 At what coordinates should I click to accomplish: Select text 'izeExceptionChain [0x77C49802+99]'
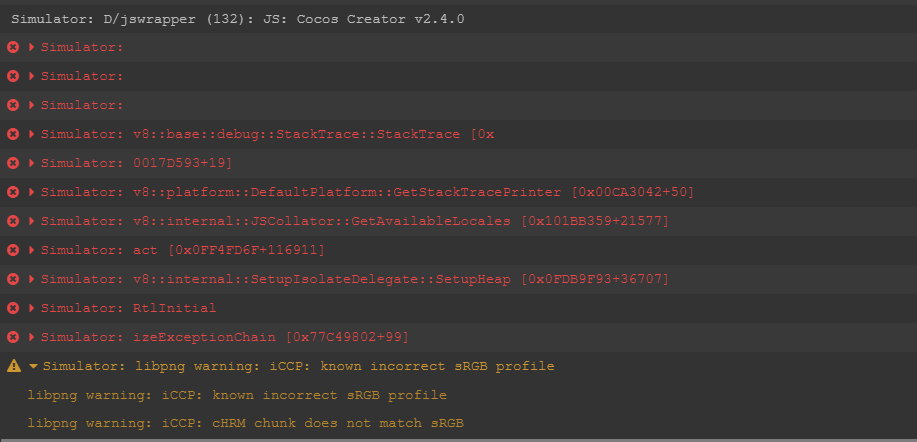coord(271,337)
